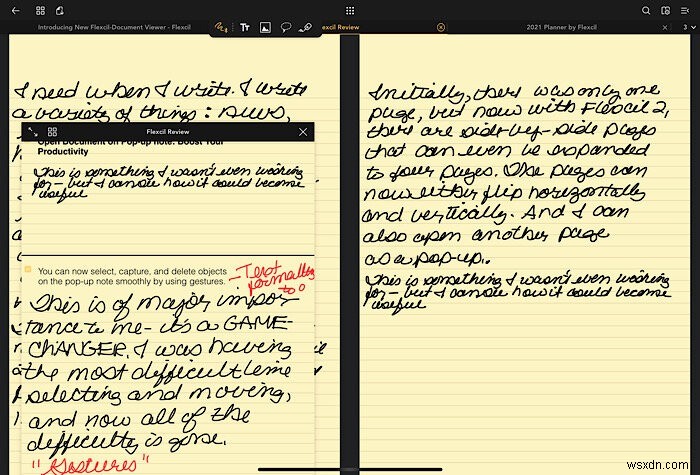Image resolution: width=700 pixels, height=475 pixels.
Task: Switch to Introducing New Flexcil-Document Viewer tab
Action: point(114,27)
